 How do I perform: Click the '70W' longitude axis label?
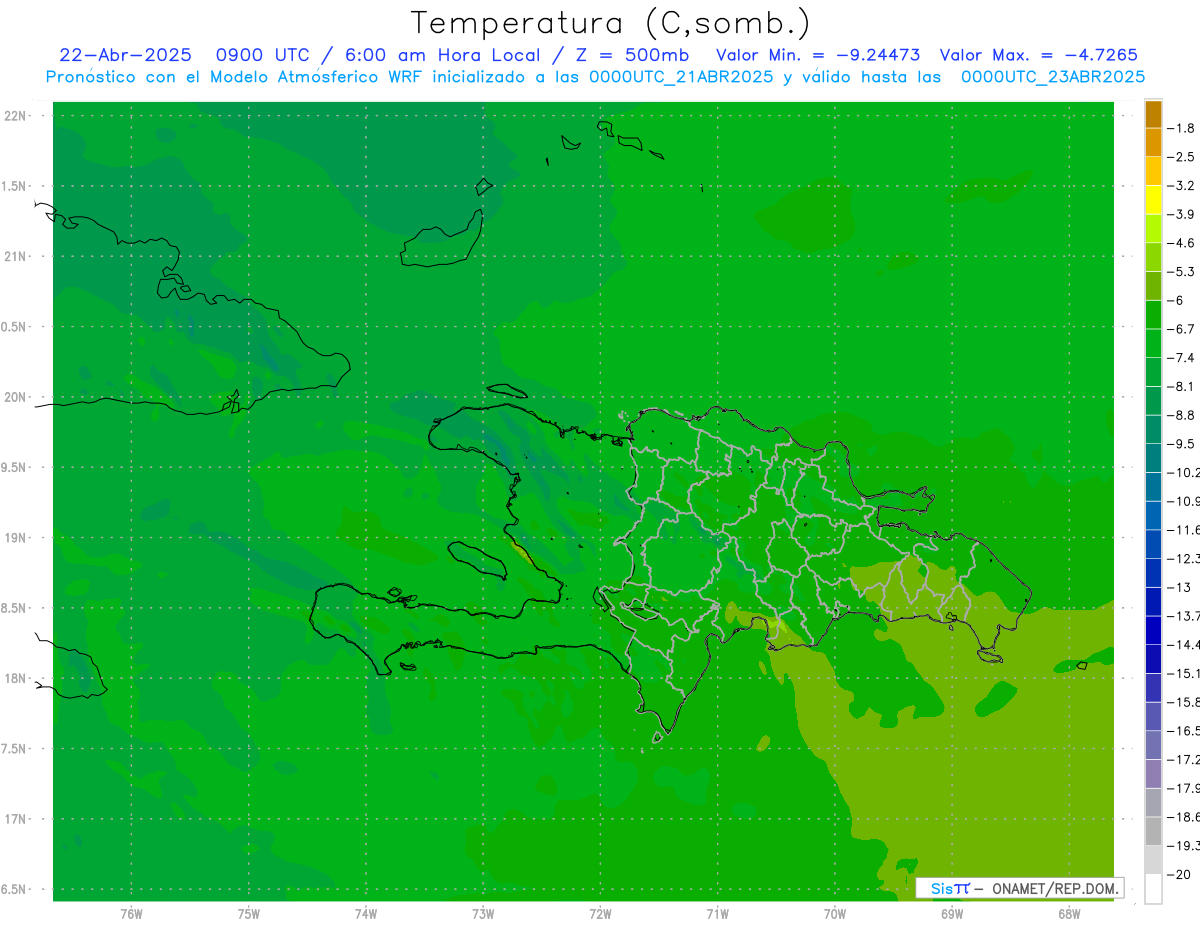pos(835,912)
